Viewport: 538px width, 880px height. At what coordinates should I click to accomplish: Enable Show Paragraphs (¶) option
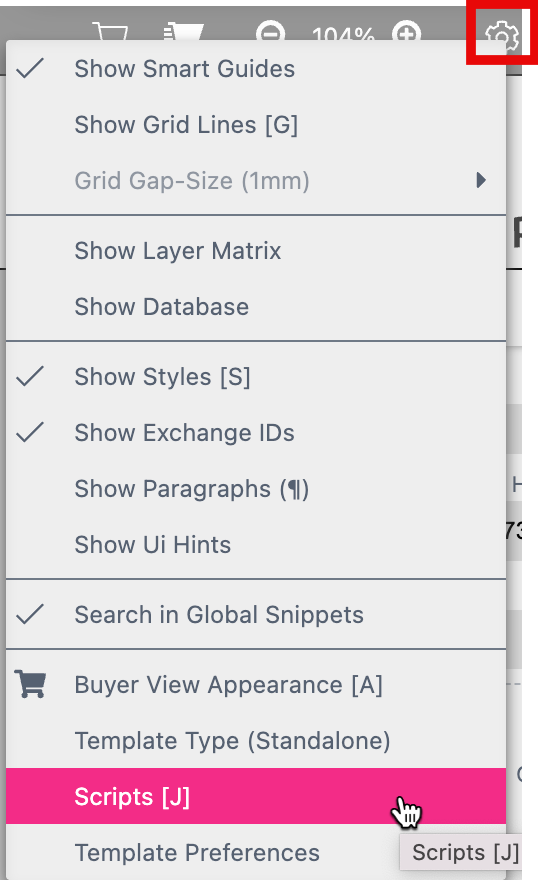256,489
